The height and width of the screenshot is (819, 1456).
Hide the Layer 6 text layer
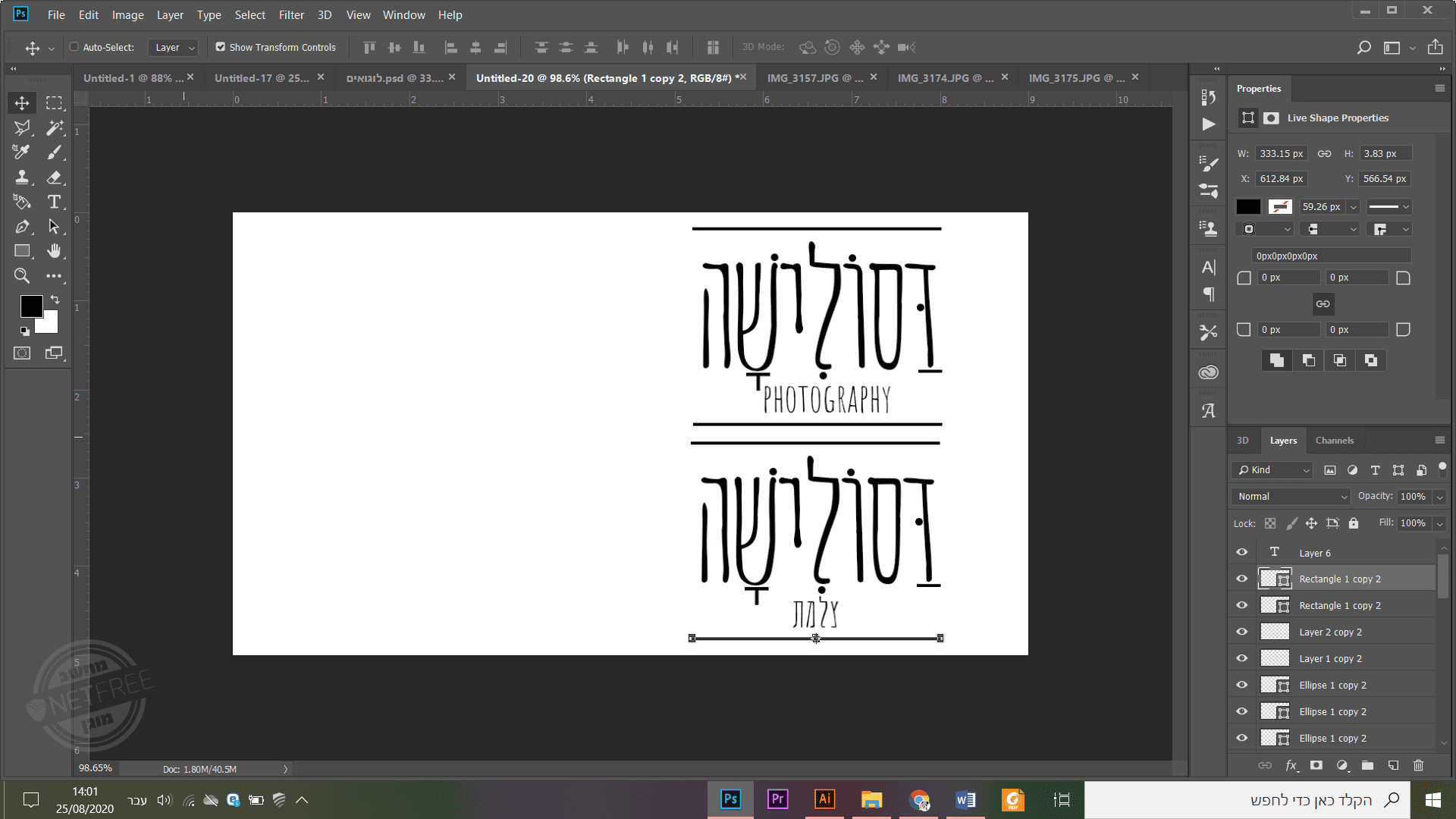click(1242, 552)
